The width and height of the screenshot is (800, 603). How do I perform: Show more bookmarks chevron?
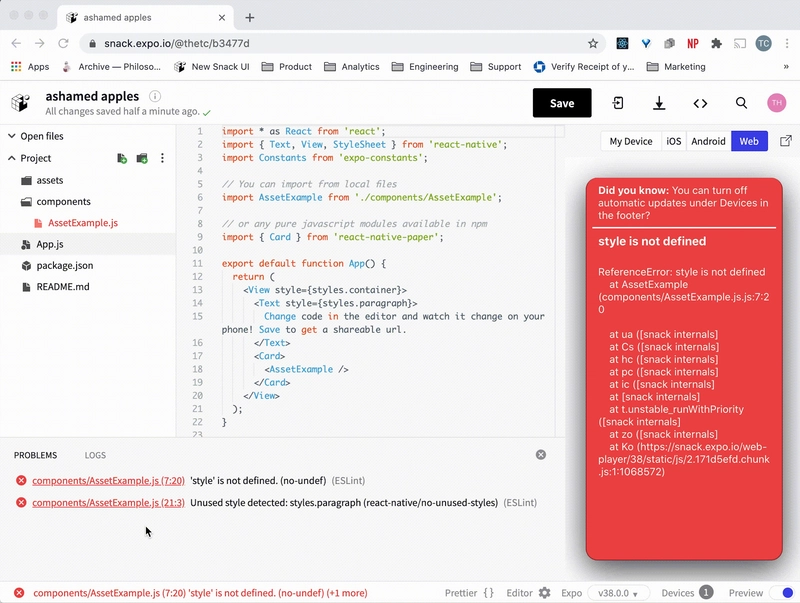click(x=786, y=67)
